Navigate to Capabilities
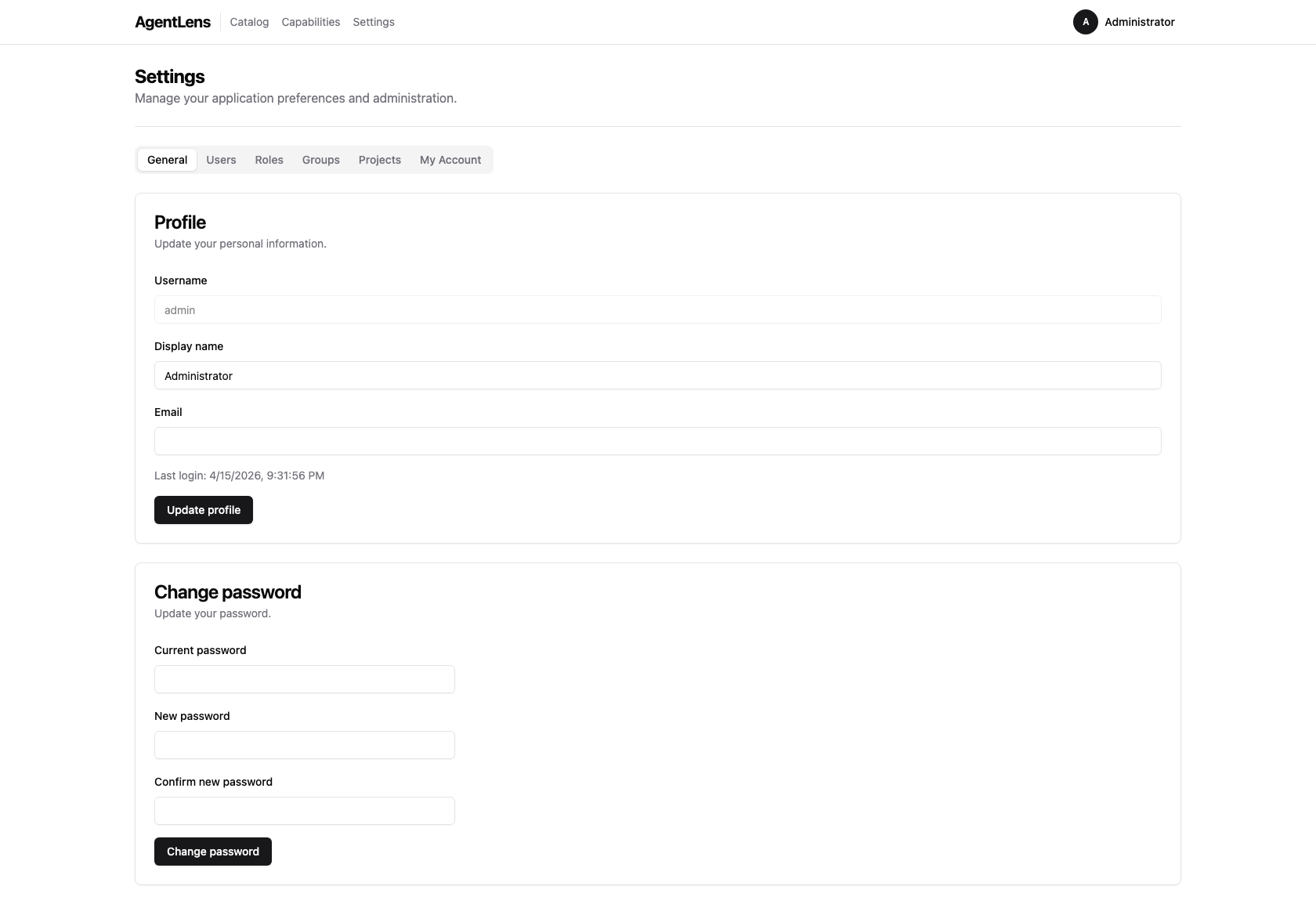The height and width of the screenshot is (904, 1316). point(310,22)
